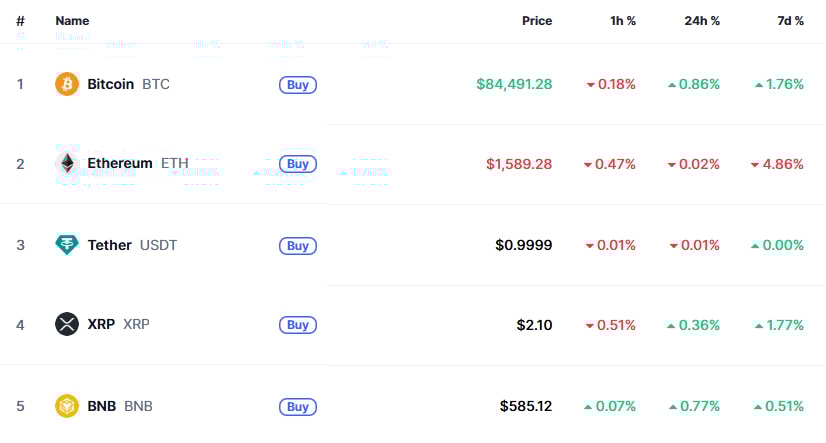Select the Bitcoin price $84,491.28

[514, 84]
